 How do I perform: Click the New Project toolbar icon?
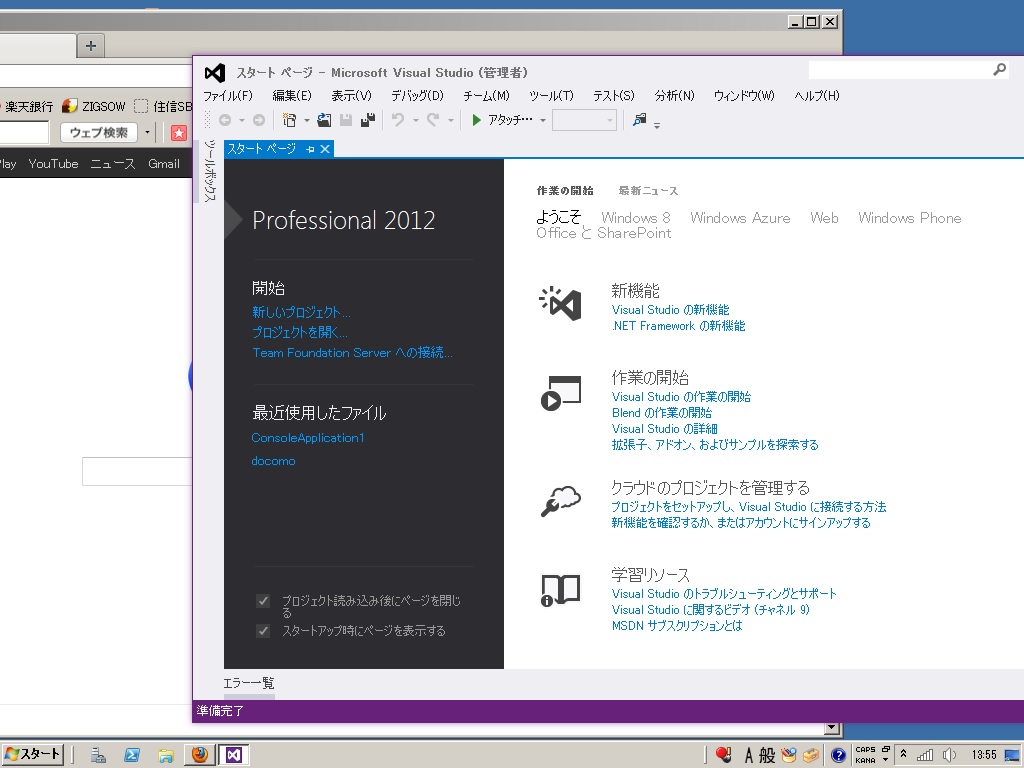(289, 120)
